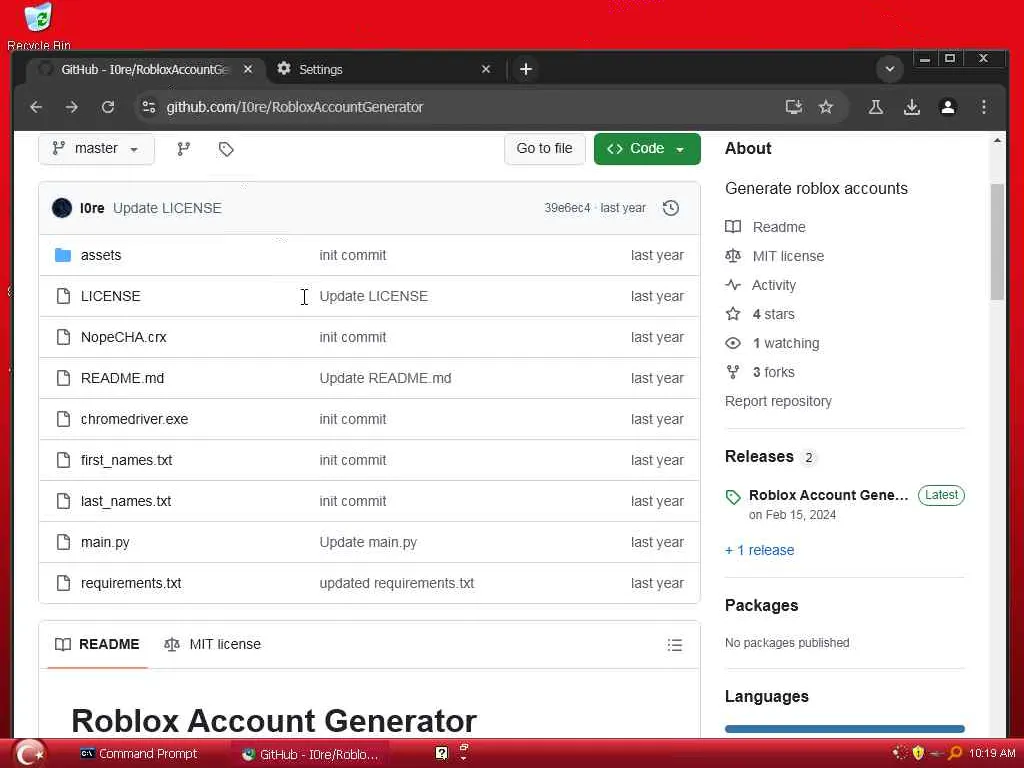Click the search magnifier tray icon
The image size is (1024, 768).
[955, 753]
